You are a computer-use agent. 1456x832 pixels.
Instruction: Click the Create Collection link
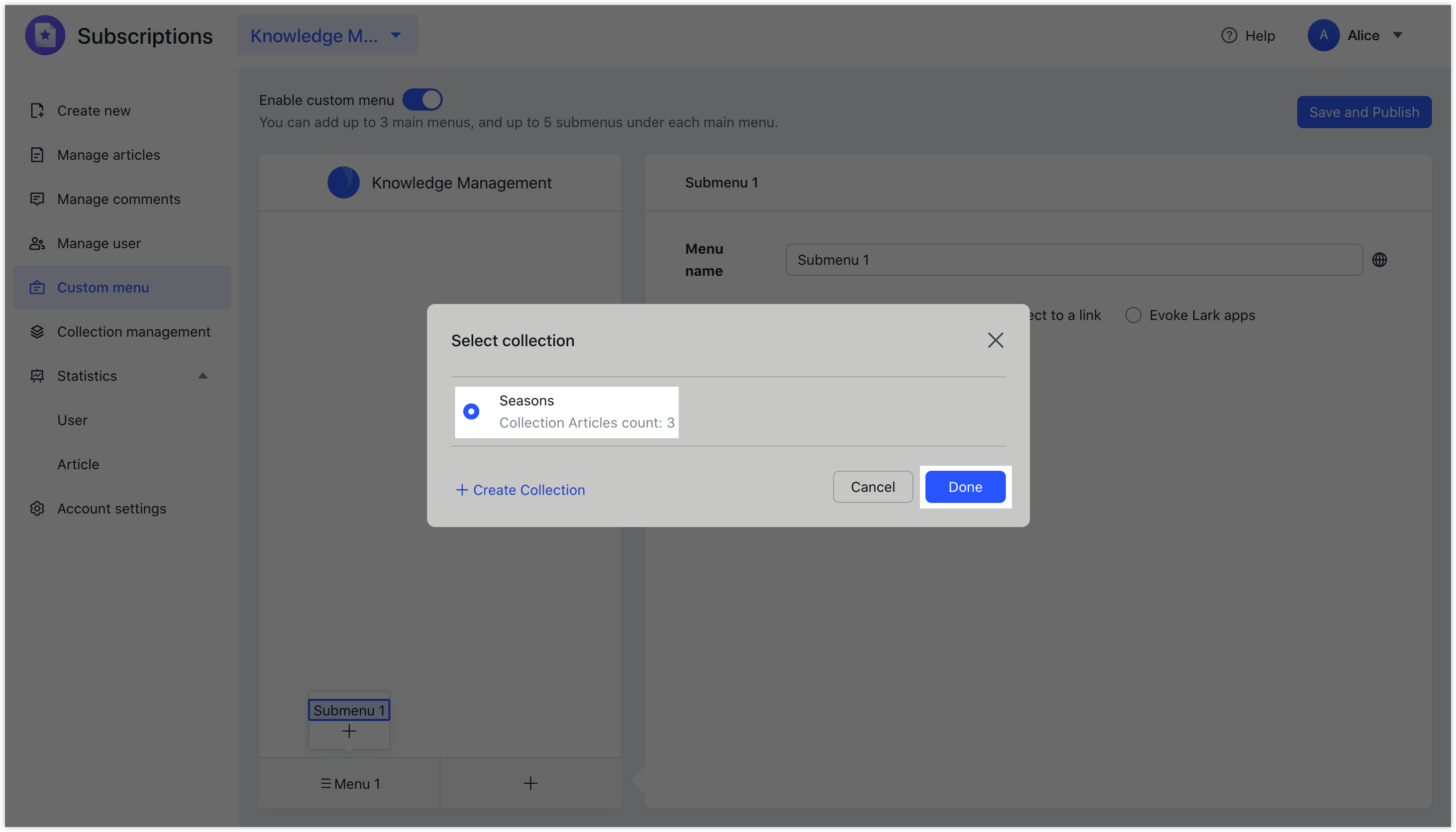click(520, 490)
